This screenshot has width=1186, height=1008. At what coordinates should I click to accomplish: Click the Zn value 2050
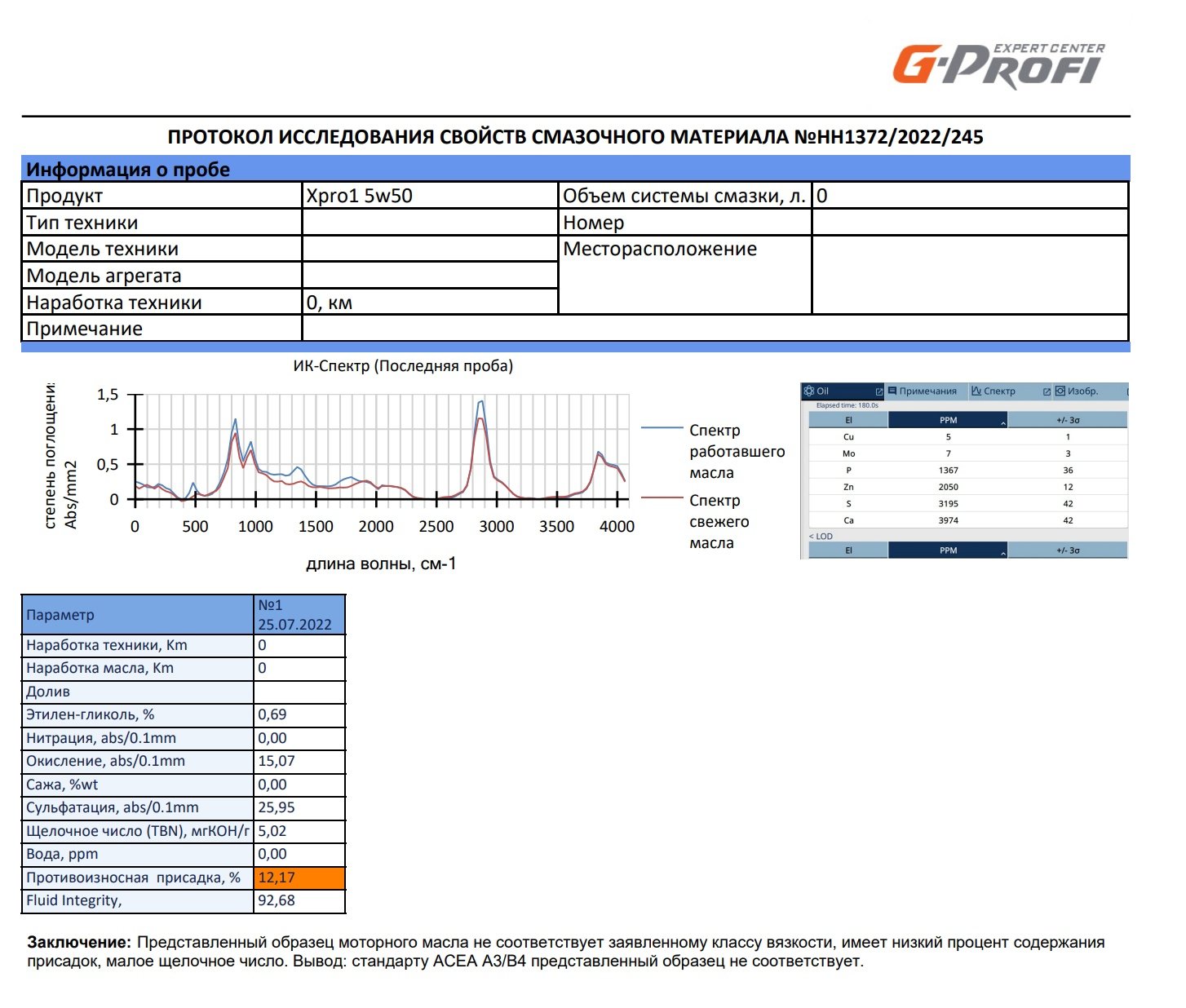[948, 487]
